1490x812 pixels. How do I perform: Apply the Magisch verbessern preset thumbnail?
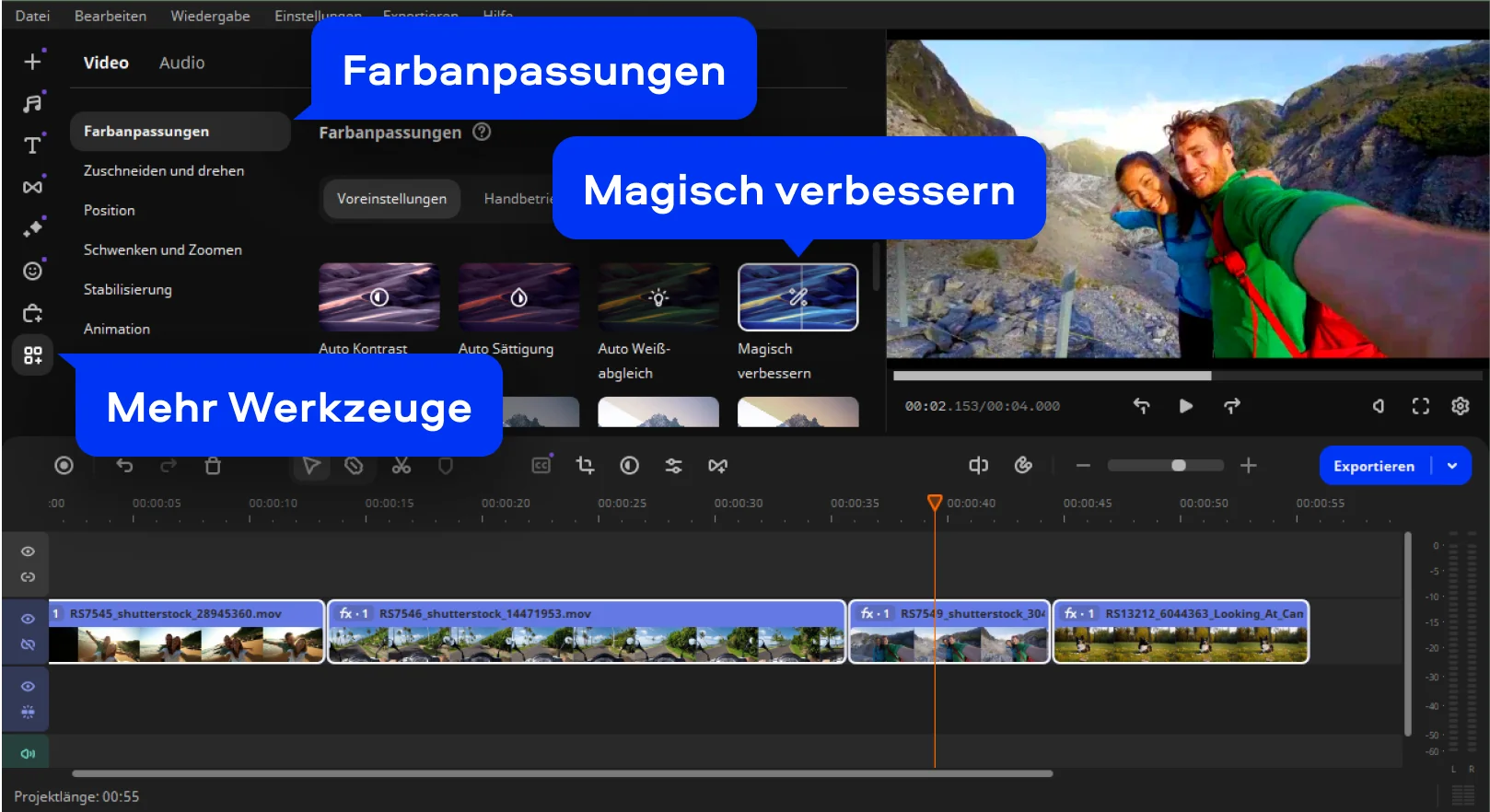(x=798, y=296)
